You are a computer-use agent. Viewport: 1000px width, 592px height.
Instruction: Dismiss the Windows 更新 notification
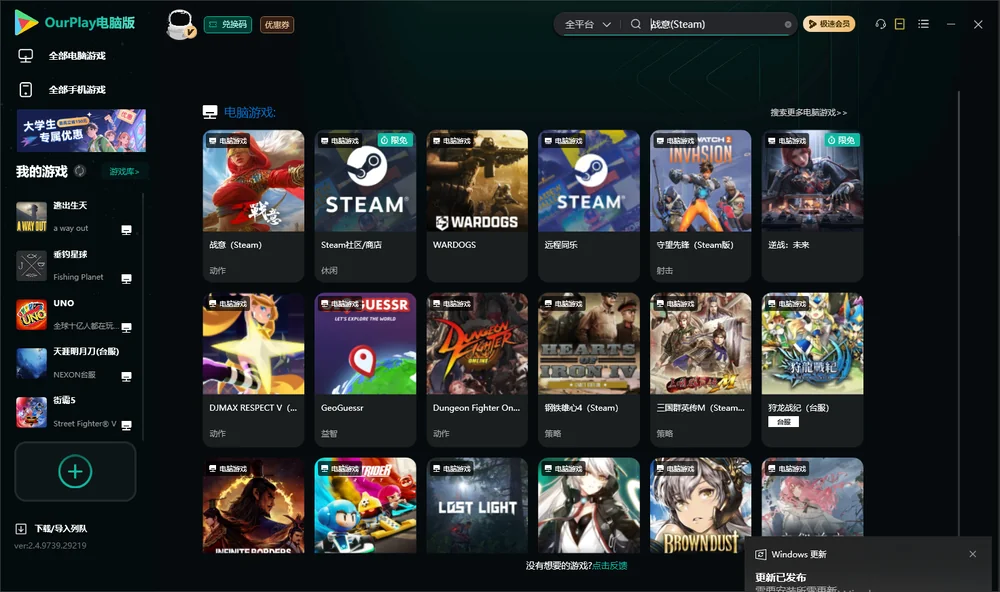[973, 554]
